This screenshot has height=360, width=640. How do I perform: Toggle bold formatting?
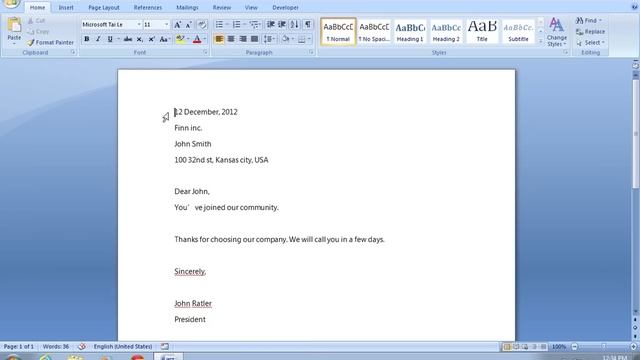pyautogui.click(x=87, y=39)
